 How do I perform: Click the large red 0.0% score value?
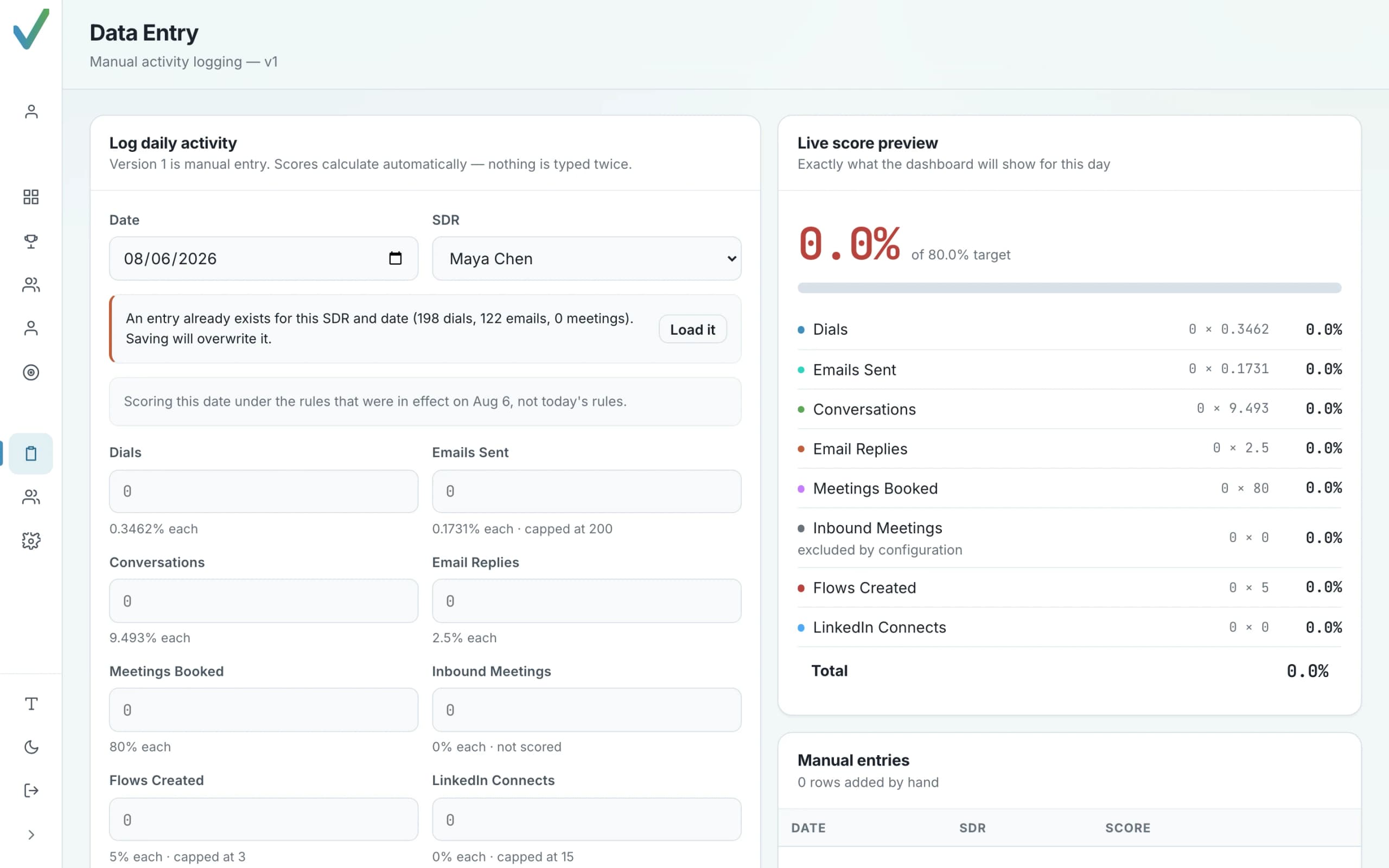click(849, 244)
